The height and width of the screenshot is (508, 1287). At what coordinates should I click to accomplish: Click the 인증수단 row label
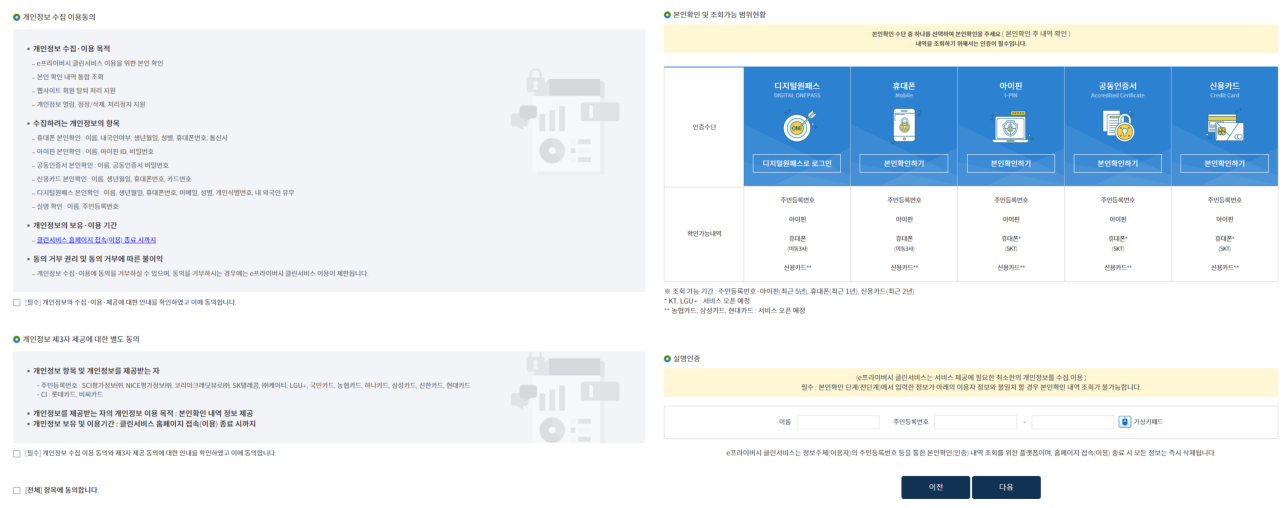pos(704,127)
